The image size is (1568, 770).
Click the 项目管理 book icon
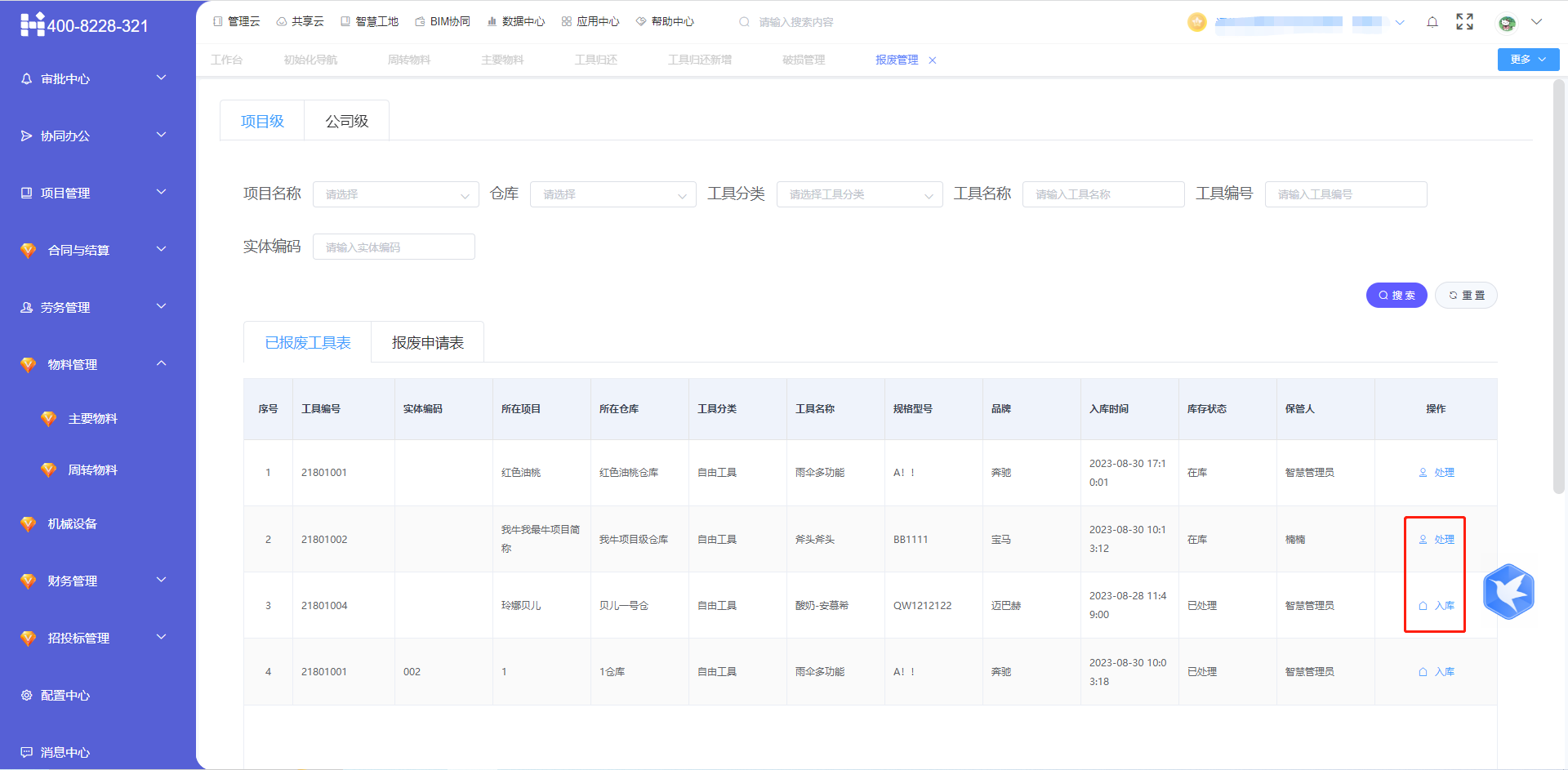click(x=26, y=194)
